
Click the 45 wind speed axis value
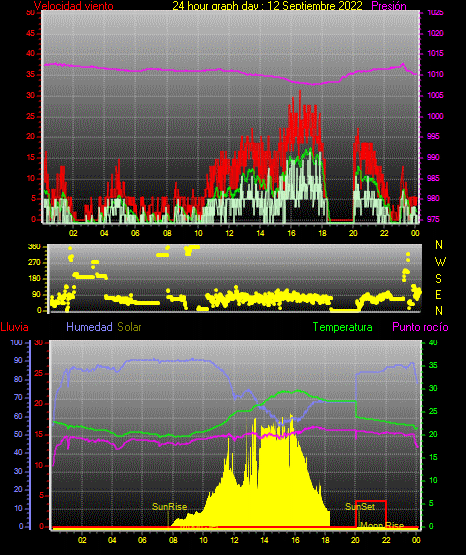tap(31, 33)
